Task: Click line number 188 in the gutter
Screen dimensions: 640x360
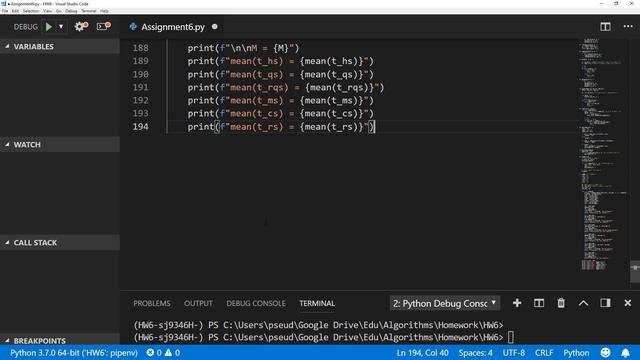Action: click(140, 48)
